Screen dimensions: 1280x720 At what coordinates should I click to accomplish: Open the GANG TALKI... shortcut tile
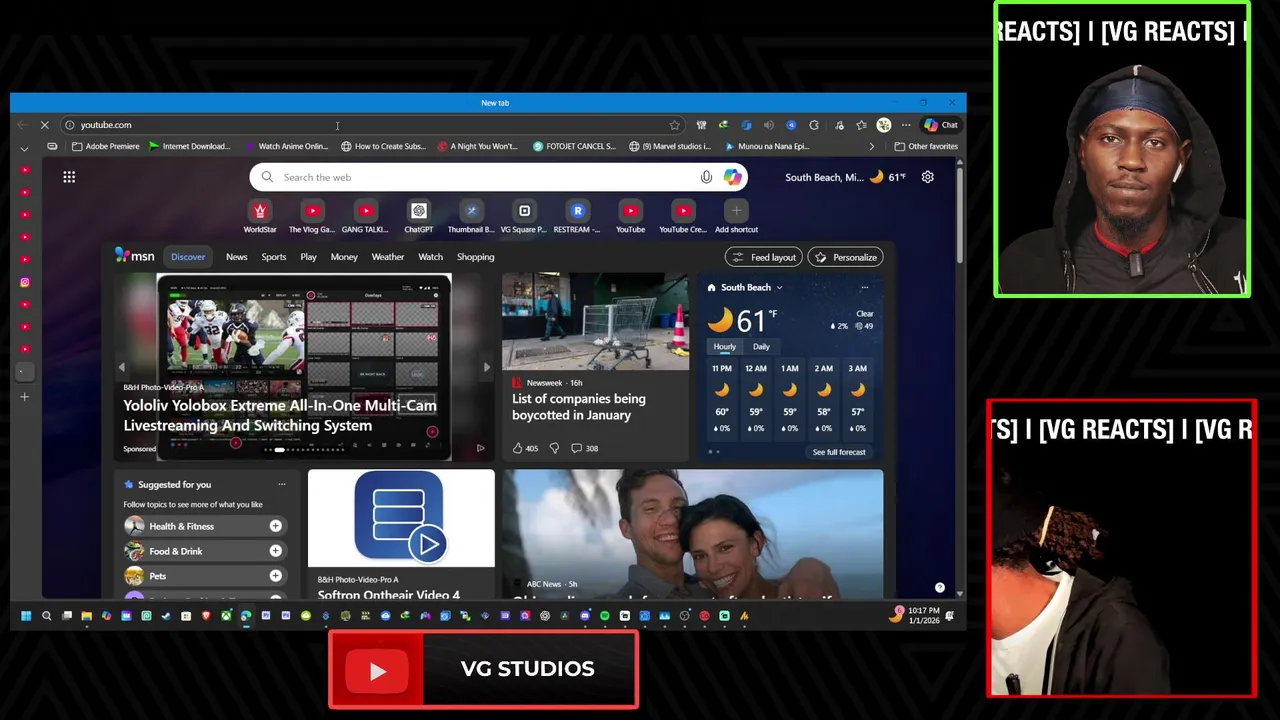[x=365, y=216]
